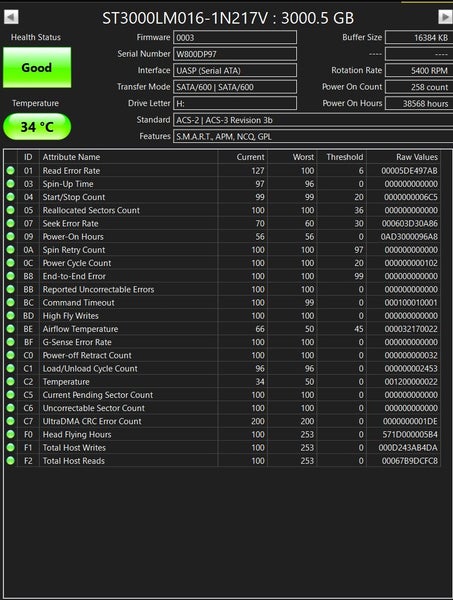This screenshot has height=600, width=453.
Task: Select the Transfer Mode field SATA/600
Action: 235,87
